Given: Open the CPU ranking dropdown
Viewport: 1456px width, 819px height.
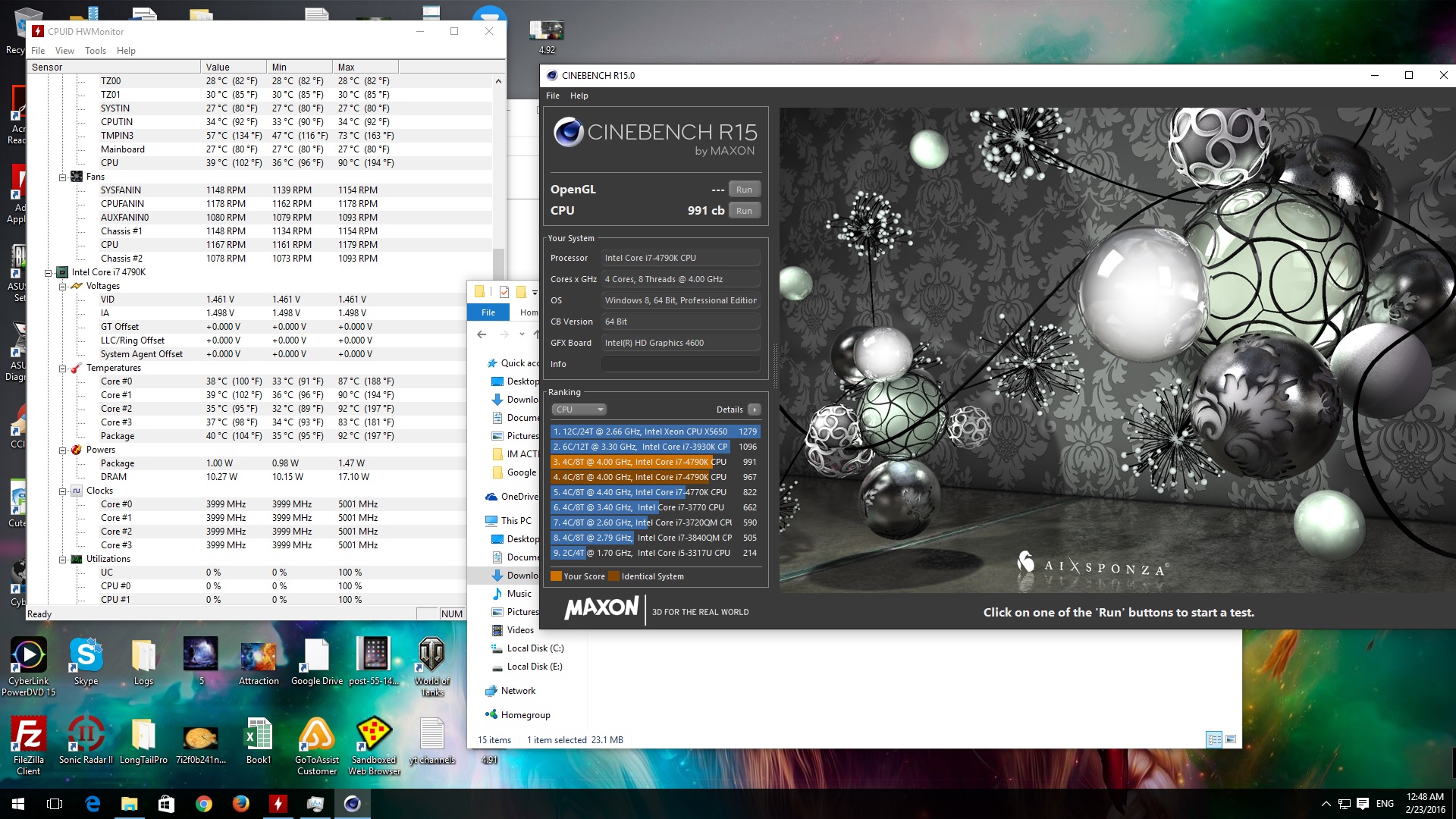Looking at the screenshot, I should [x=579, y=409].
